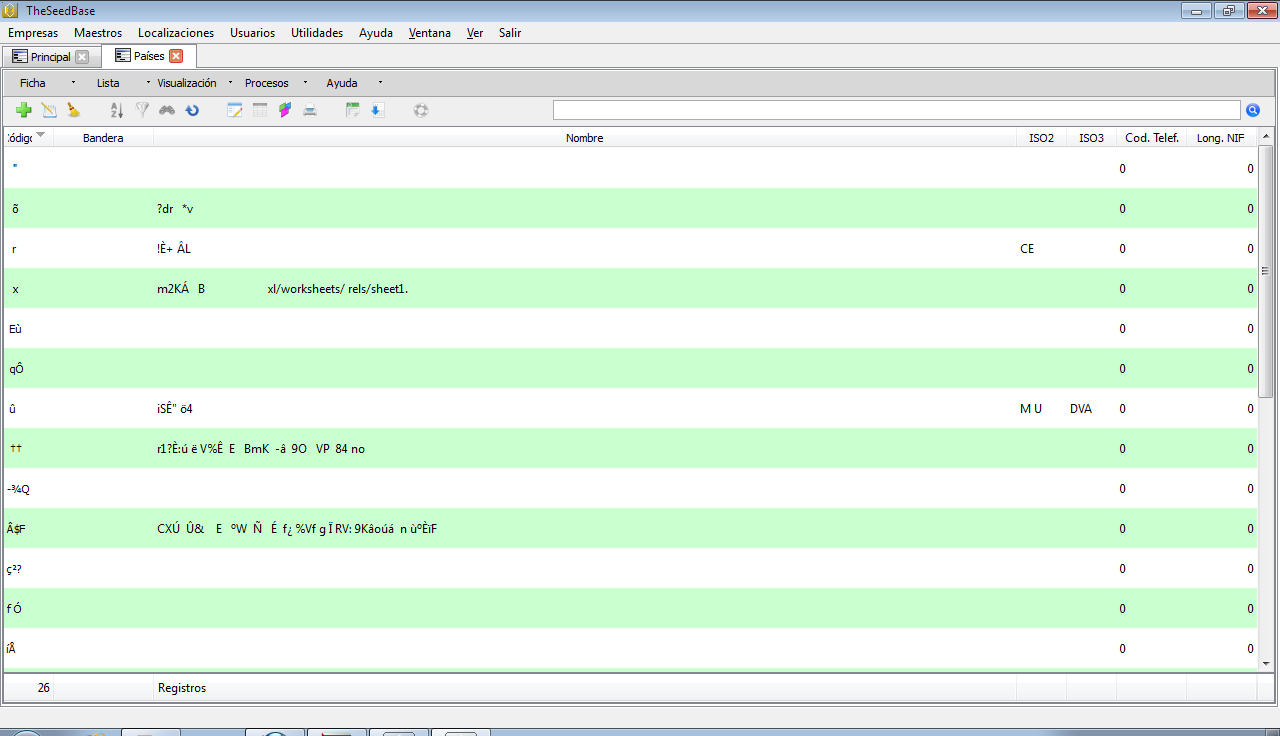Switch to the Principal tab
Image resolution: width=1280 pixels, height=736 pixels.
[x=50, y=57]
